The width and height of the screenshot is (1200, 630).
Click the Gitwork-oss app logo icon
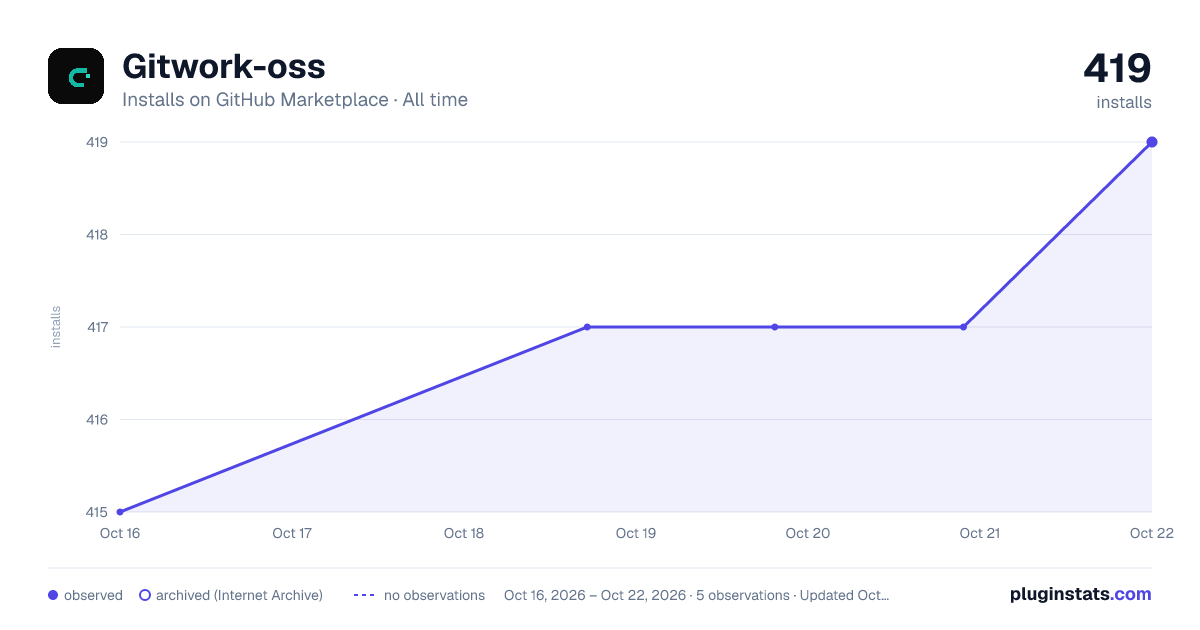(76, 76)
